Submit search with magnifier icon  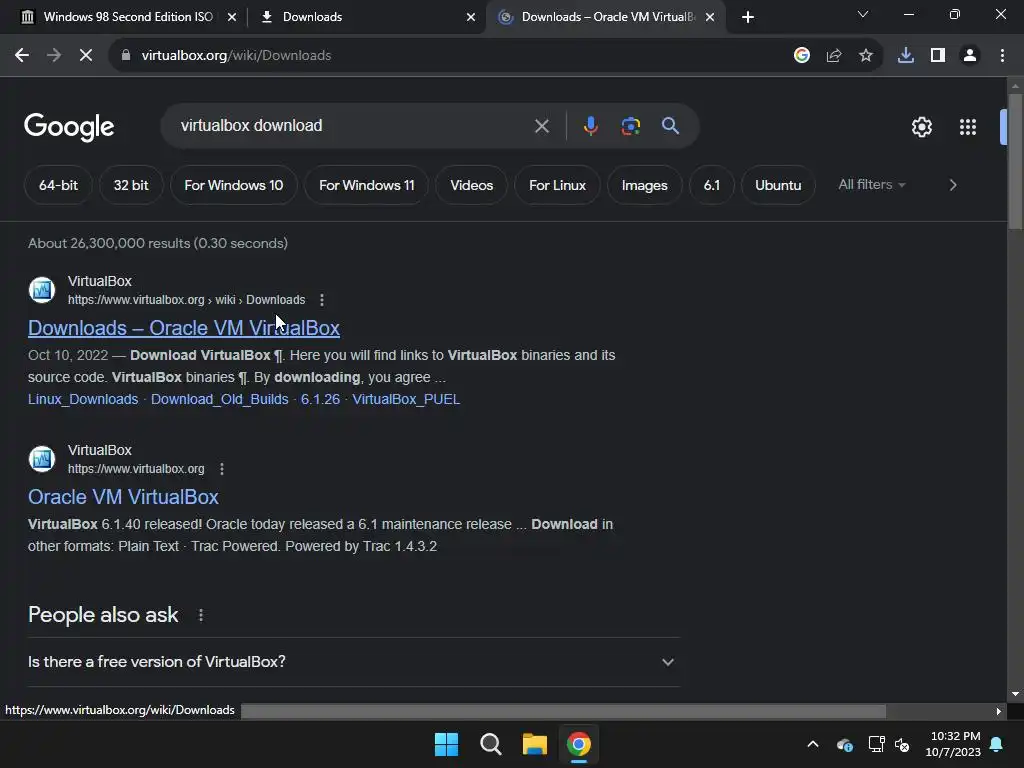tap(670, 126)
